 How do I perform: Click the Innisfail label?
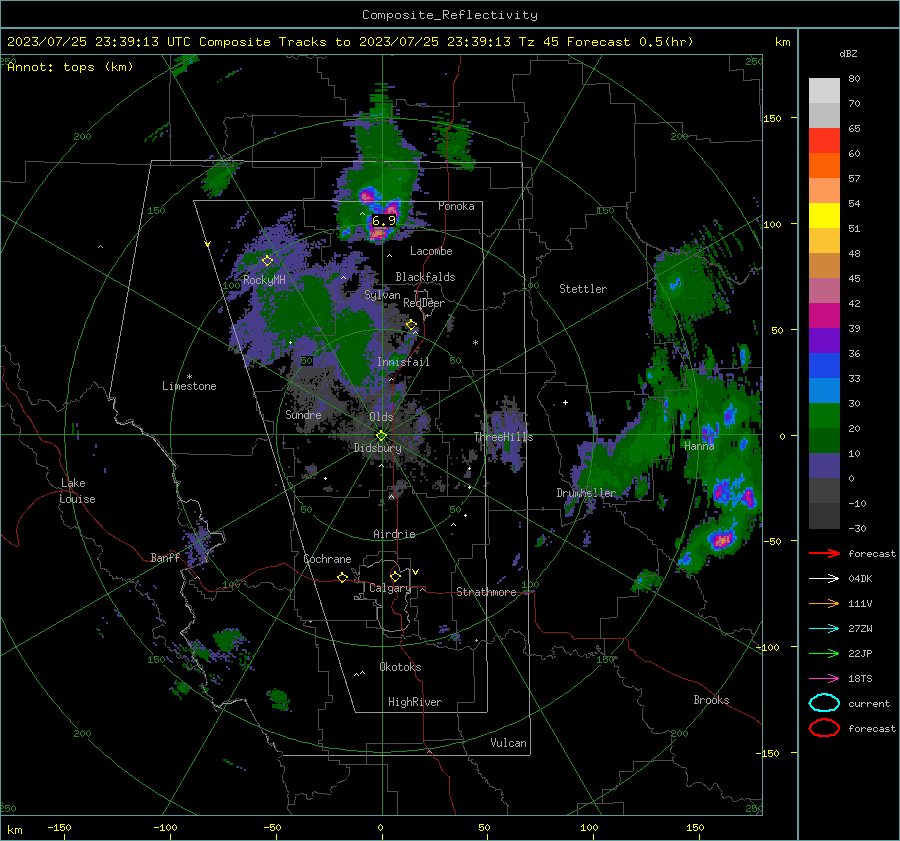click(x=403, y=362)
